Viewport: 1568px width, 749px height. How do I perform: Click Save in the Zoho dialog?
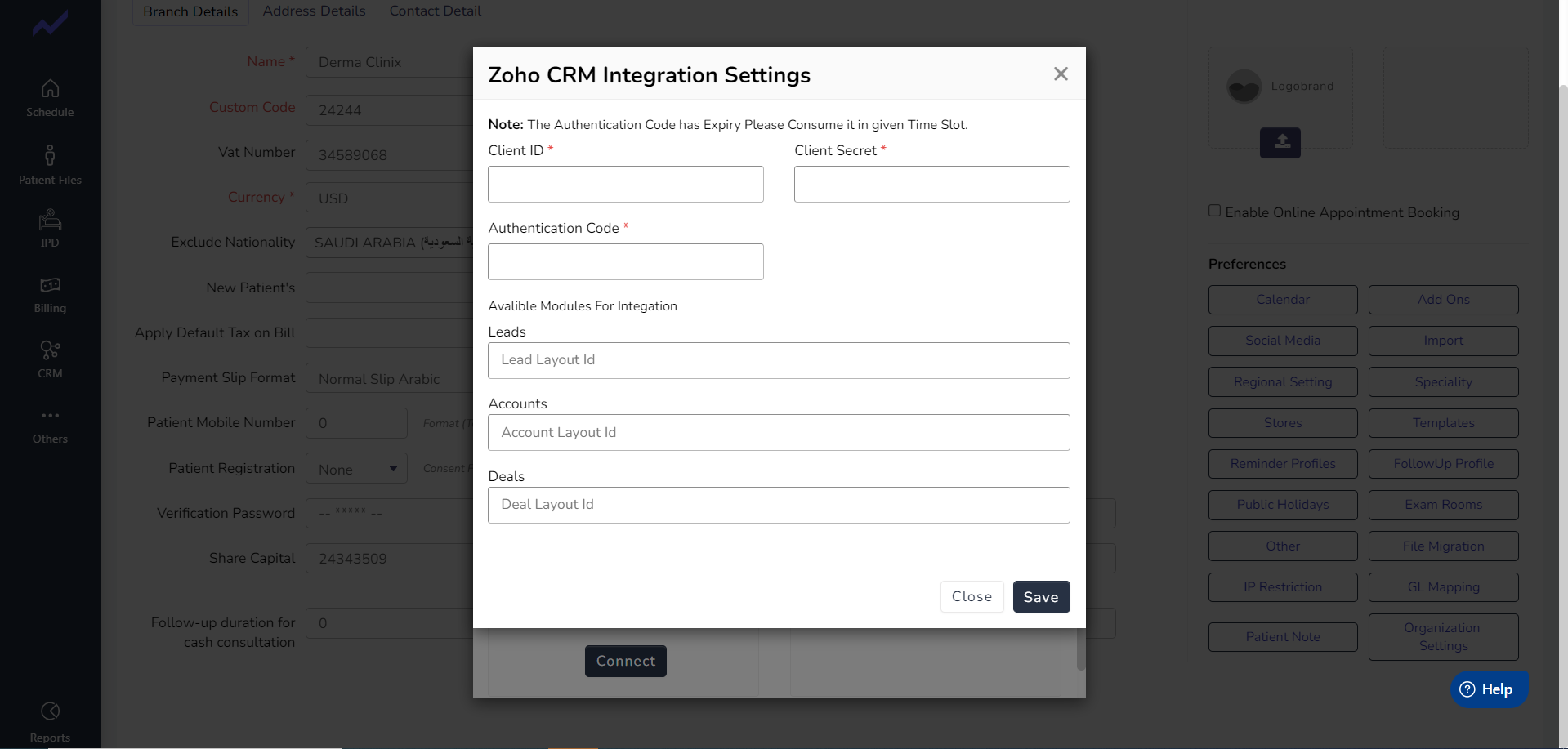(x=1041, y=596)
